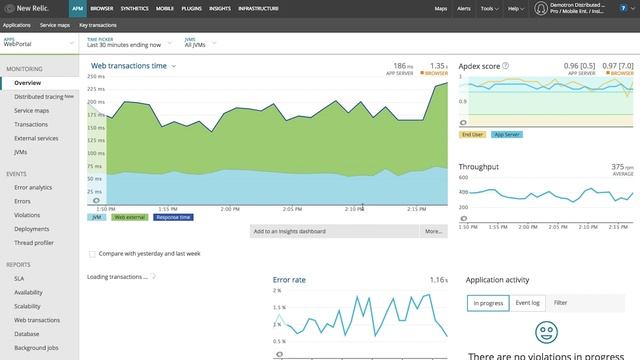Click the Apdex score help icon
Image resolution: width=640 pixels, height=360 pixels.
505,66
